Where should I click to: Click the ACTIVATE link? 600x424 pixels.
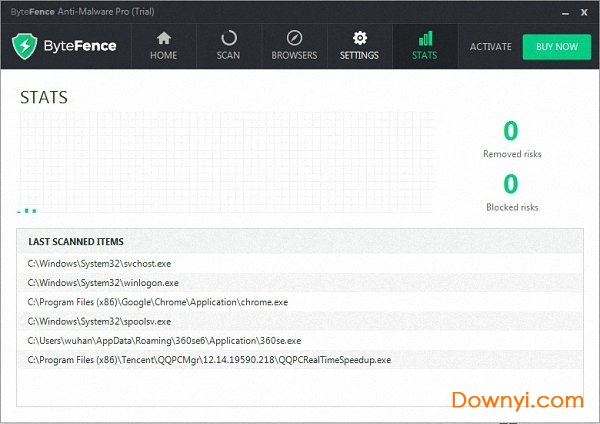pos(491,47)
